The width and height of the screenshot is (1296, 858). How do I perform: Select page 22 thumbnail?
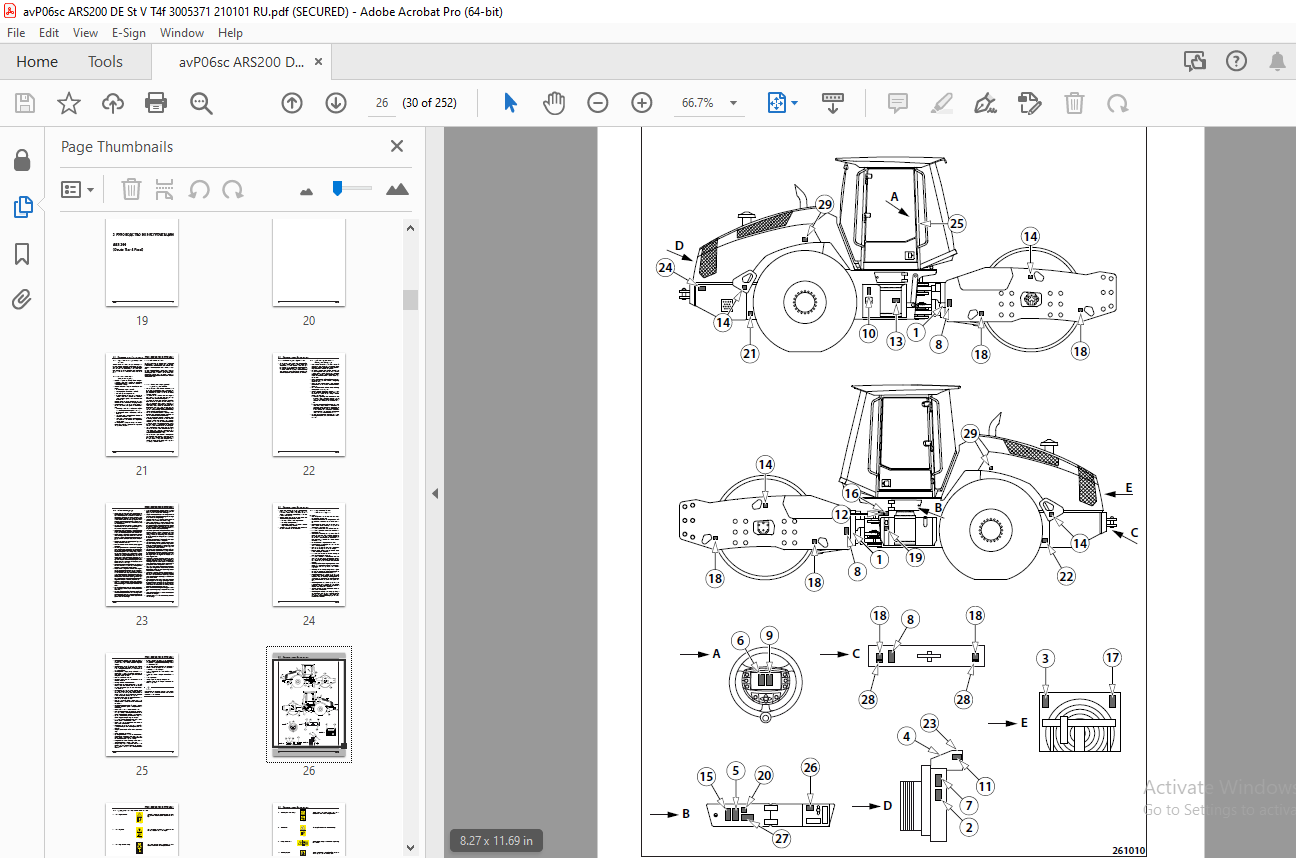pyautogui.click(x=309, y=405)
